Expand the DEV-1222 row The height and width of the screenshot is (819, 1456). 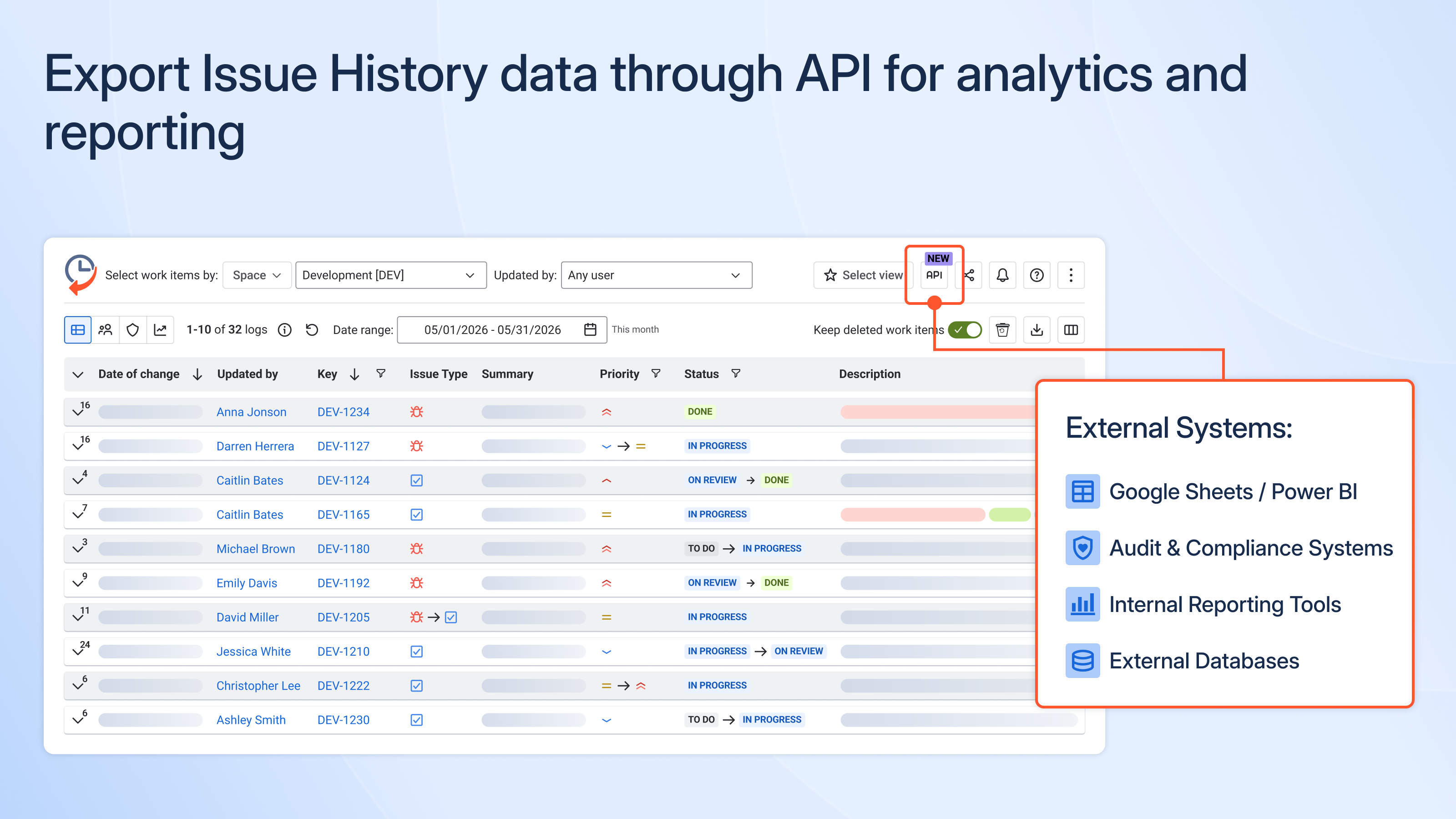click(x=79, y=685)
